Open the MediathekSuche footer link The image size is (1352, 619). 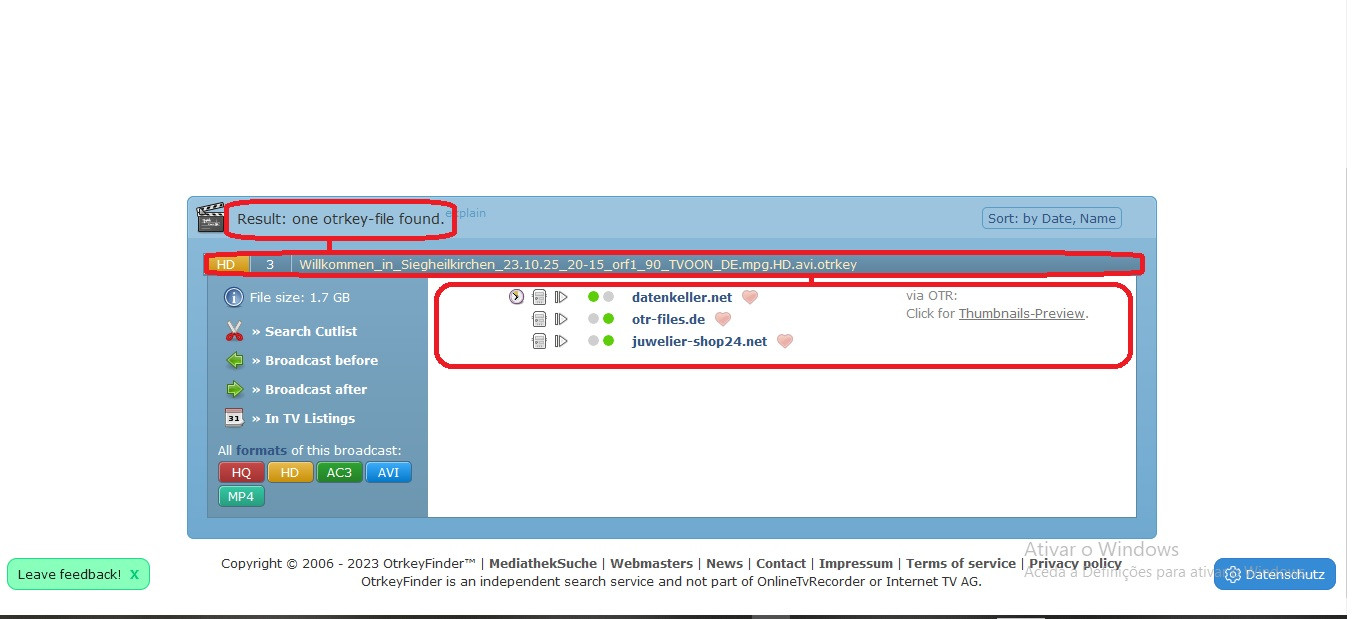(x=543, y=563)
